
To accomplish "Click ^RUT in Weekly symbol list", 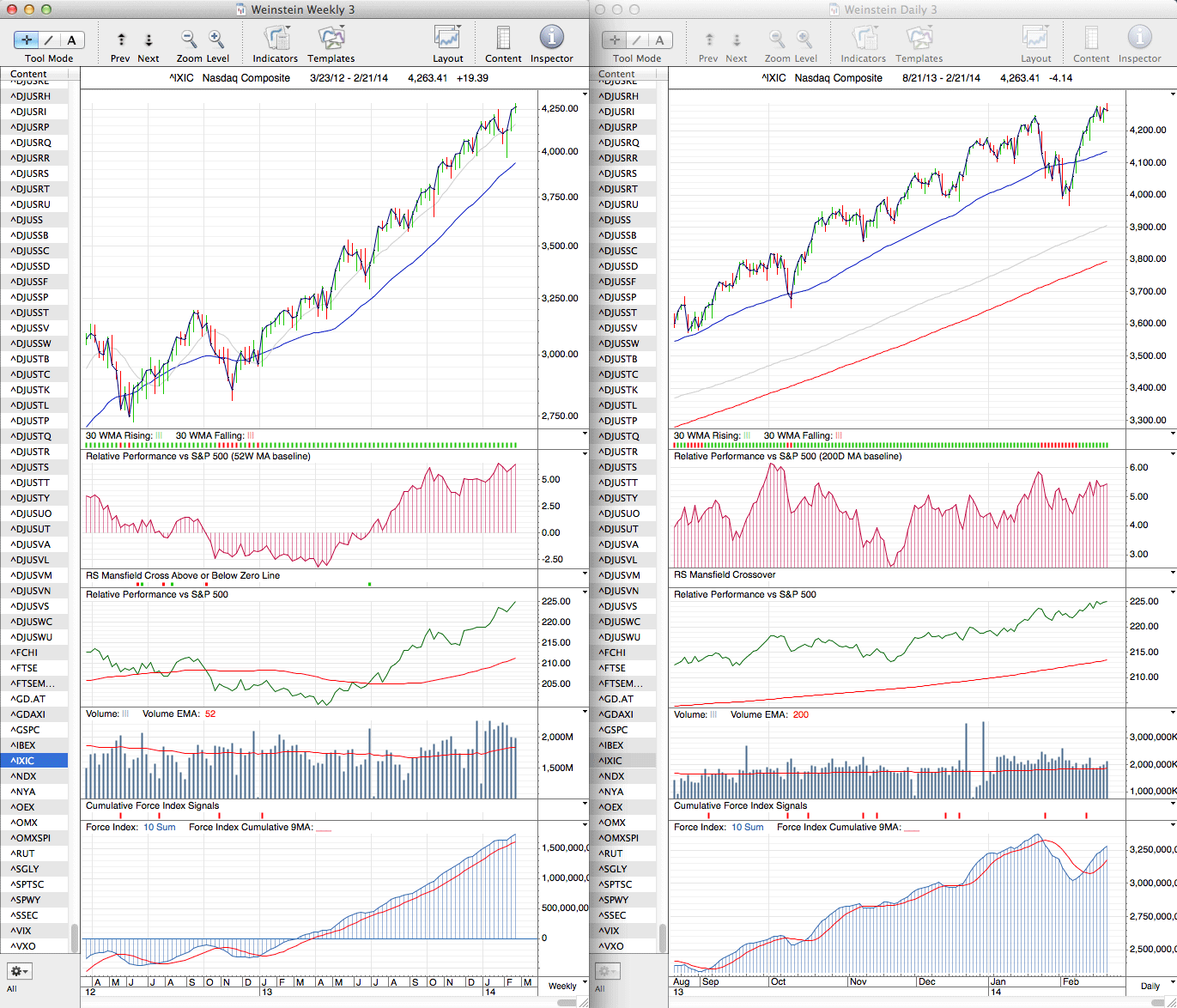I will point(23,853).
